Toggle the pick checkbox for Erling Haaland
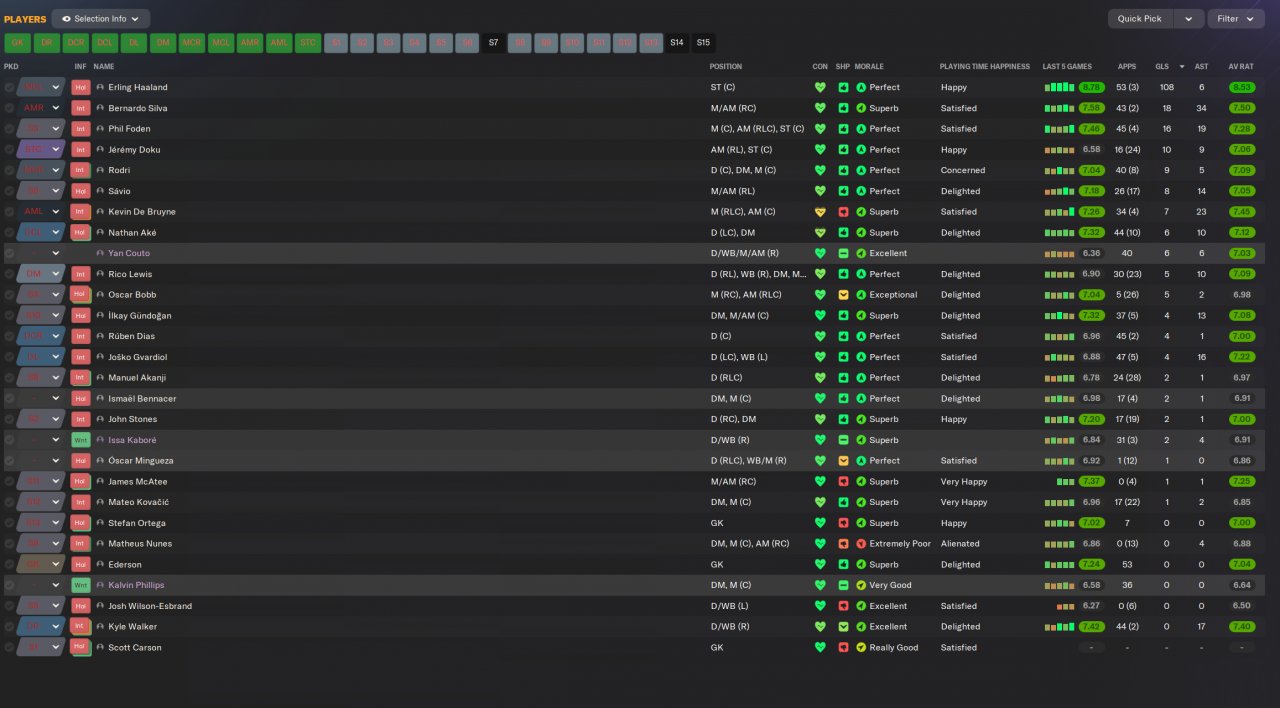Image resolution: width=1280 pixels, height=708 pixels. 9,87
